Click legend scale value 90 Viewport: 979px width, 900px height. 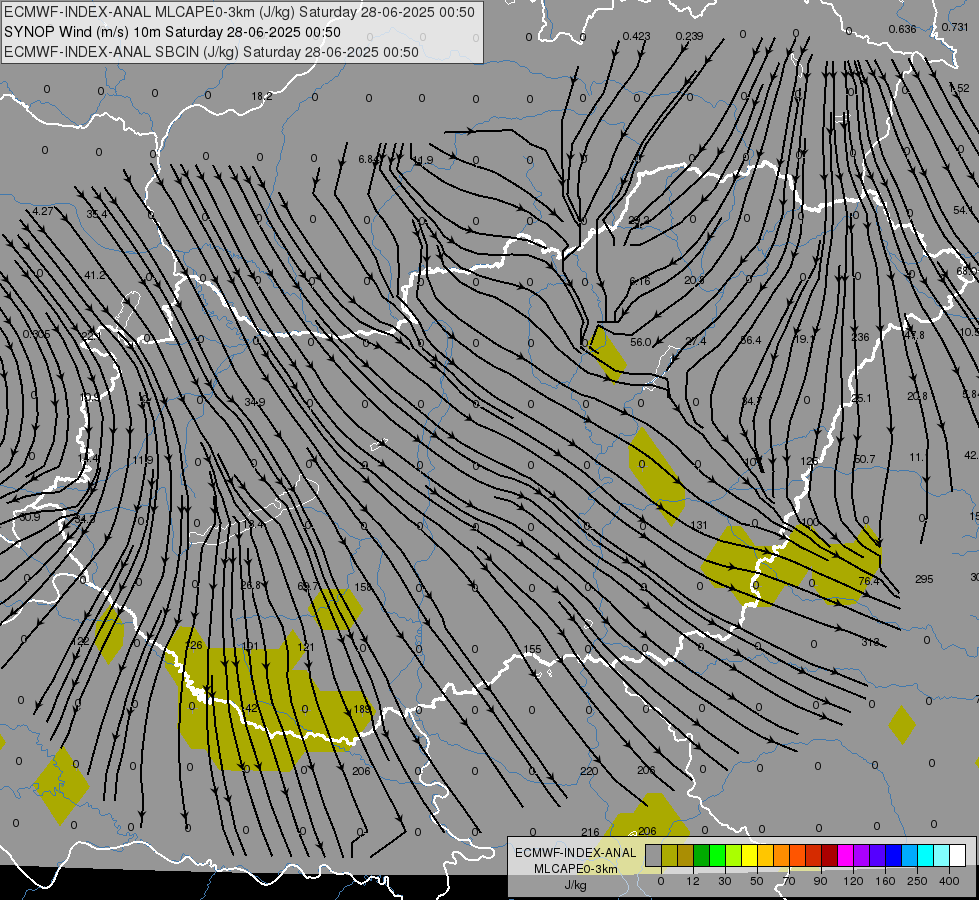pyautogui.click(x=820, y=881)
